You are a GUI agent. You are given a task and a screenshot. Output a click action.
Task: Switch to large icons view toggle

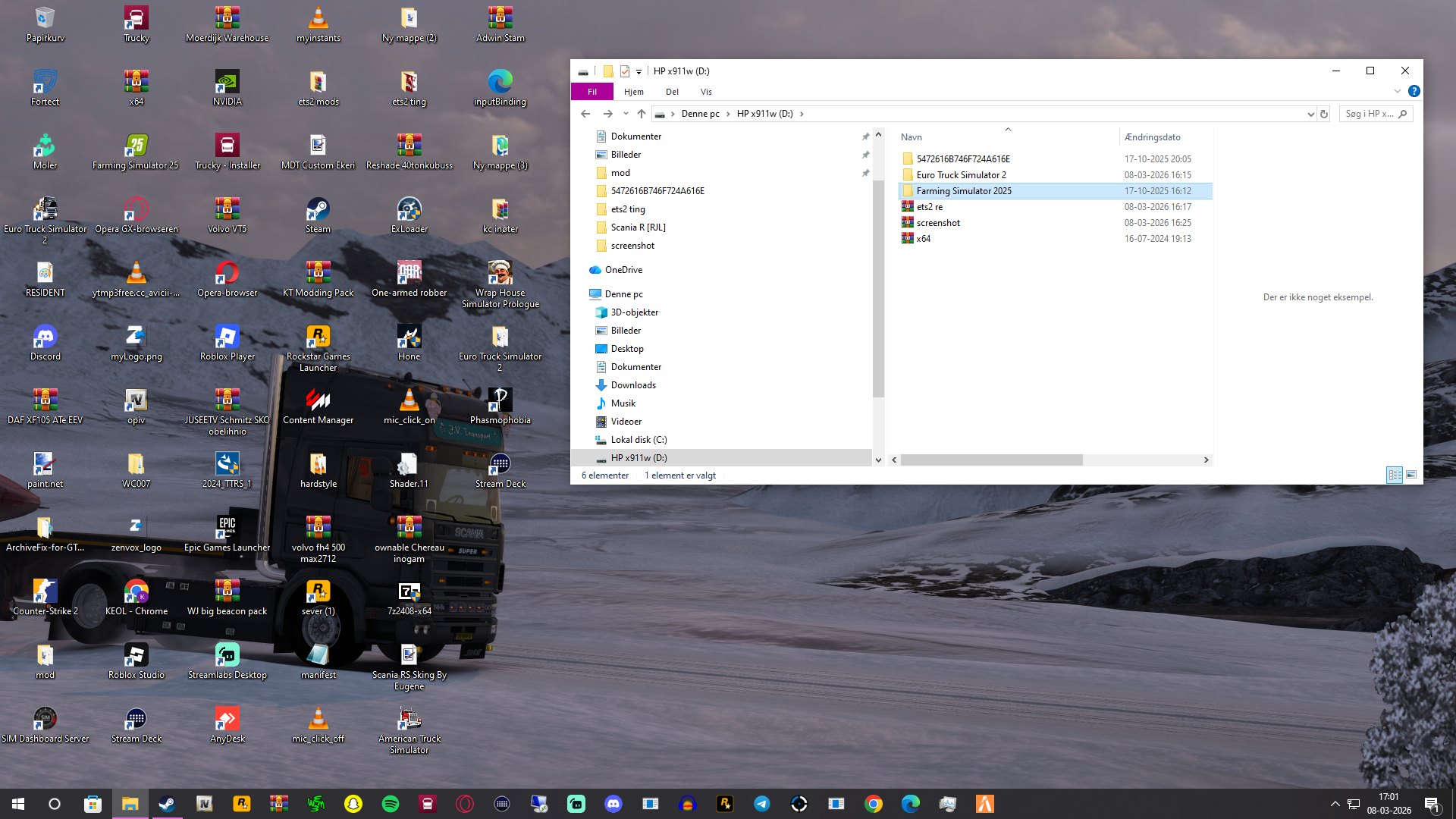point(1411,475)
